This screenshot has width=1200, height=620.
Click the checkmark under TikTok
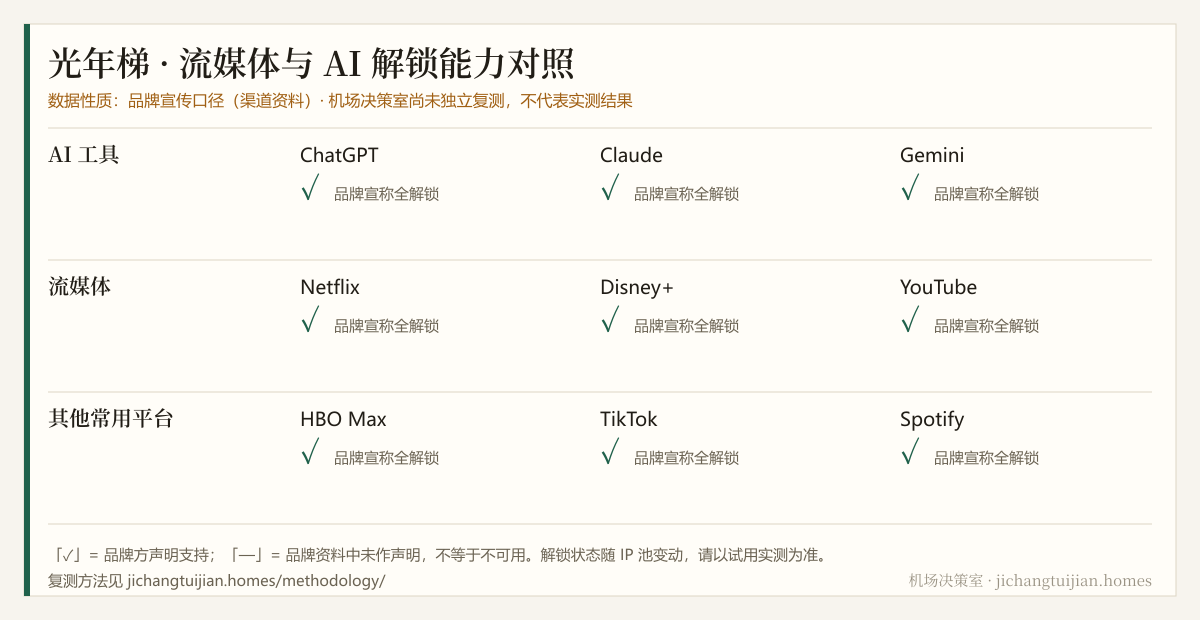[610, 452]
